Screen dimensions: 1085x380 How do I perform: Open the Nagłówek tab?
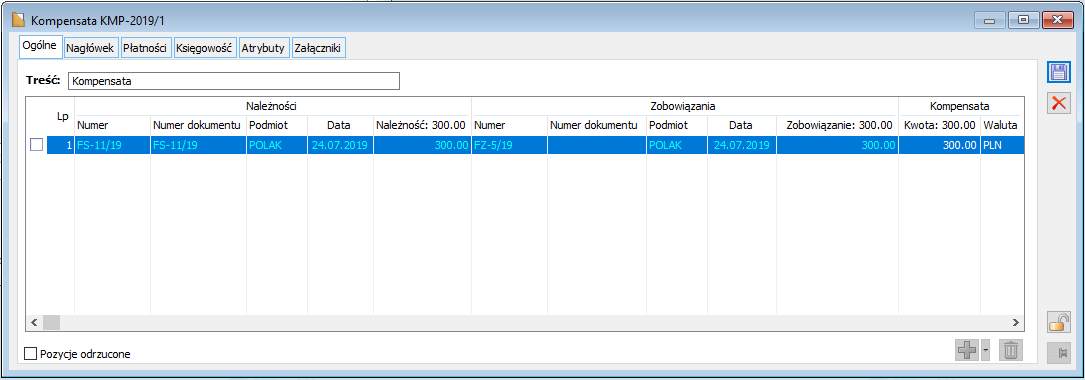tap(90, 48)
